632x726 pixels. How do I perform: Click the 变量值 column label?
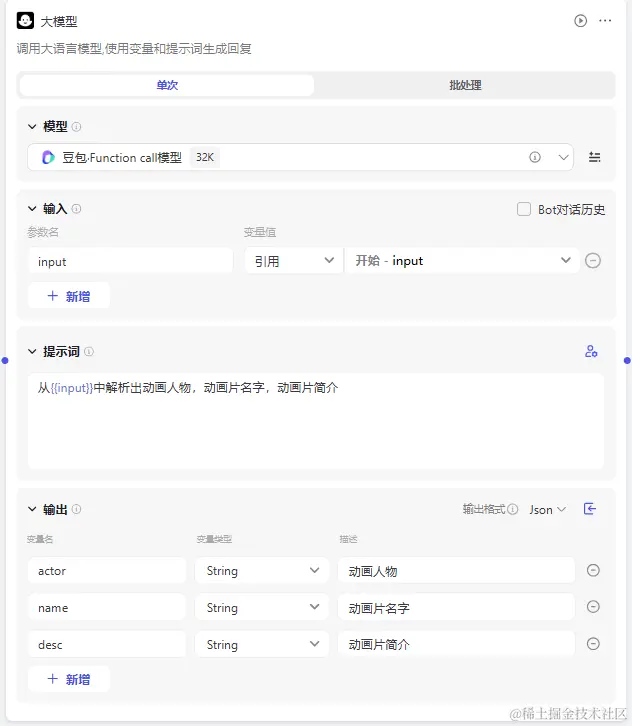260,232
